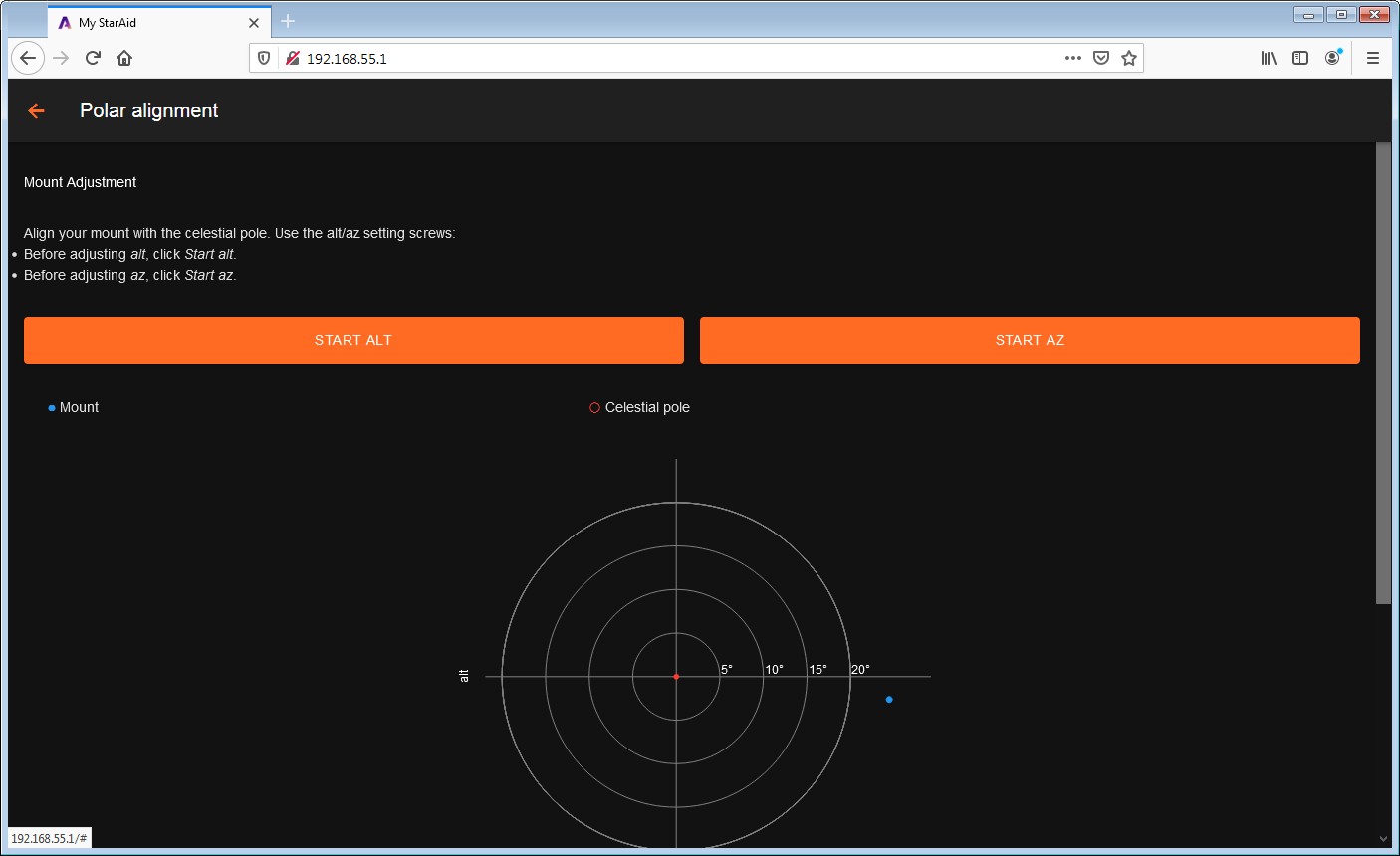Click the START AZ button
This screenshot has height=856, width=1400.
click(x=1030, y=340)
